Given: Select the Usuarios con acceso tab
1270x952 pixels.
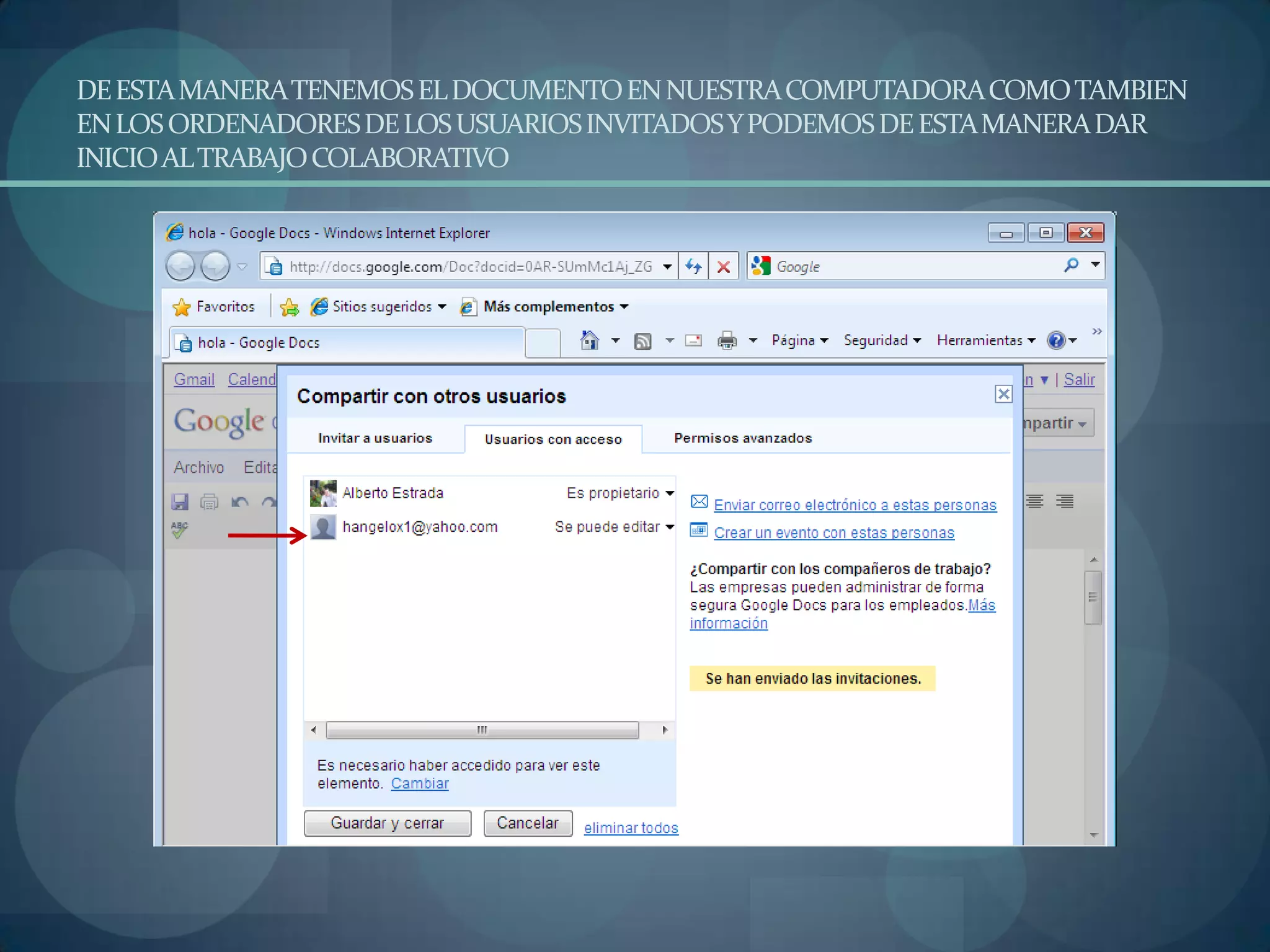Looking at the screenshot, I should coord(553,439).
